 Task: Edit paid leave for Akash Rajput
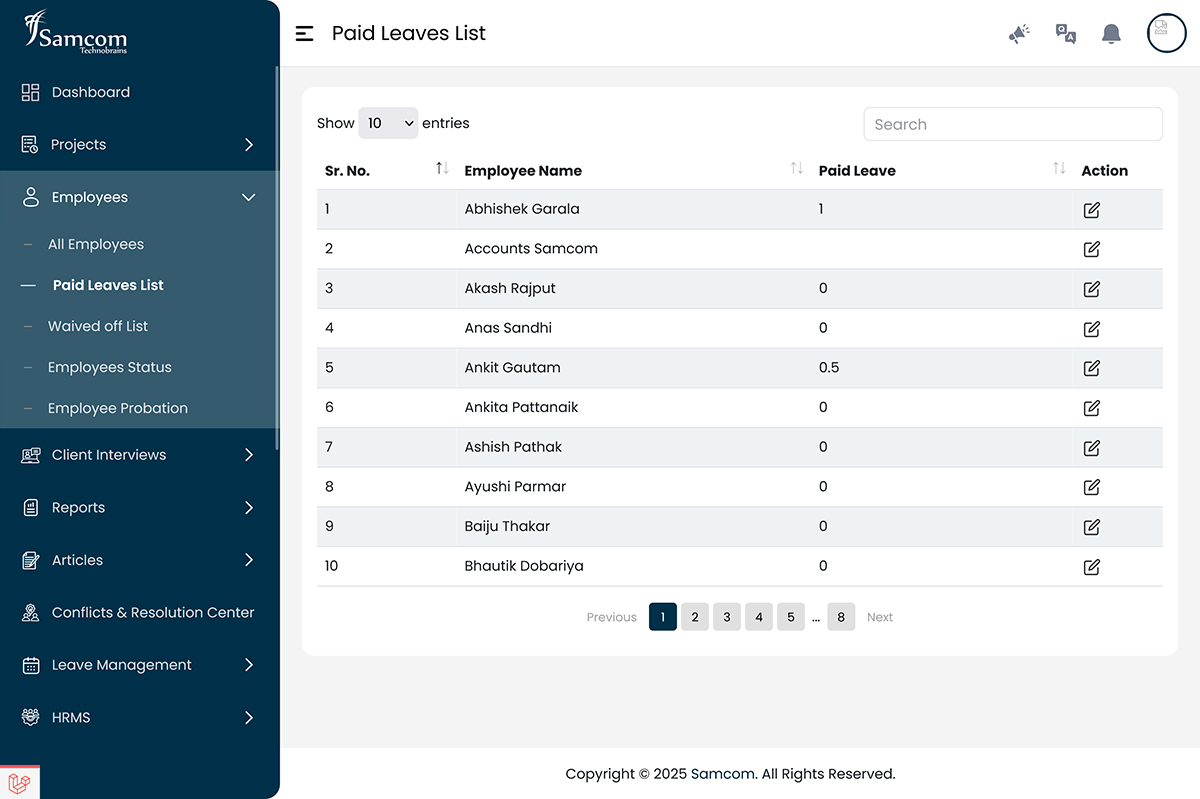pos(1092,289)
